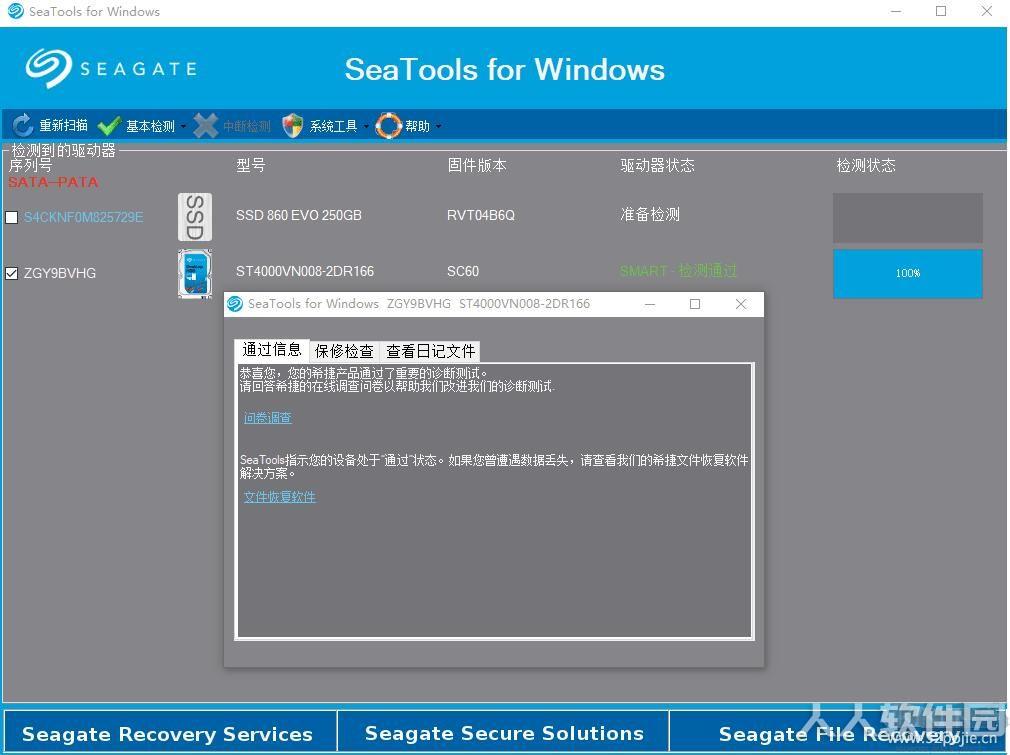1010x755 pixels.
Task: Select serial number S4CKNF0M825729E
Action: click(84, 217)
